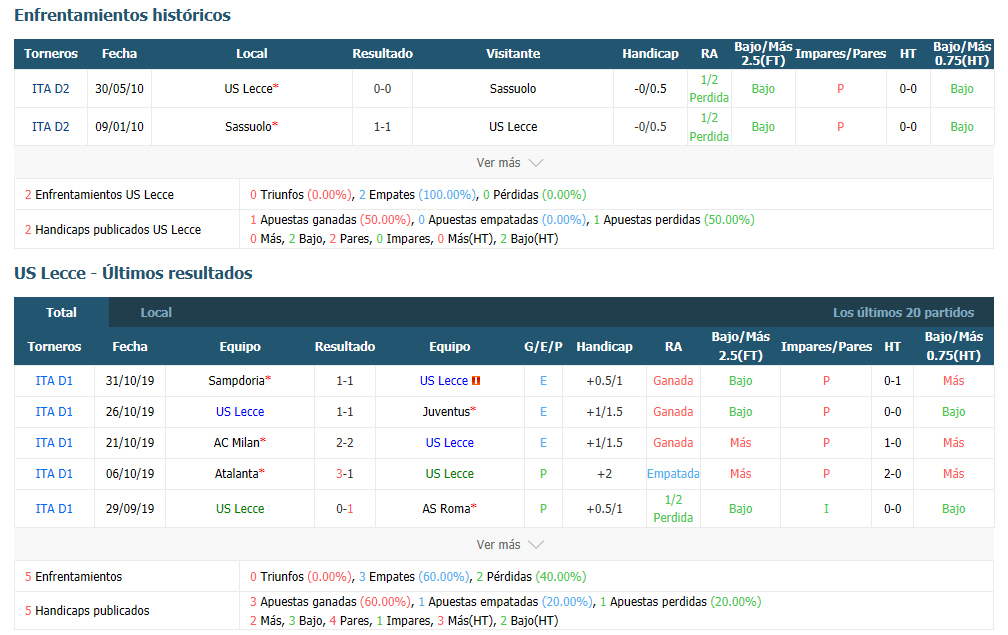Click the 1-1 result of 09/01/10 match
This screenshot has width=1008, height=635.
click(x=382, y=127)
